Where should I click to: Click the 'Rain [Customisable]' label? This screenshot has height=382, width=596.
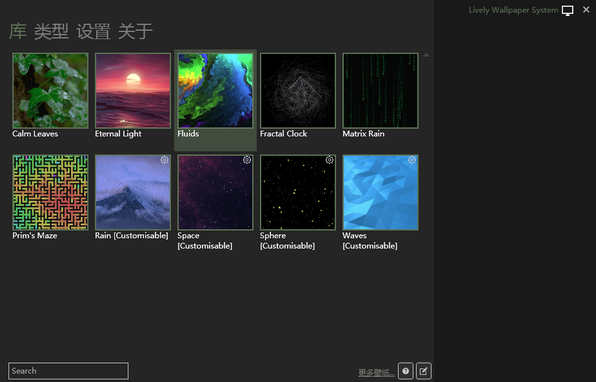point(132,236)
